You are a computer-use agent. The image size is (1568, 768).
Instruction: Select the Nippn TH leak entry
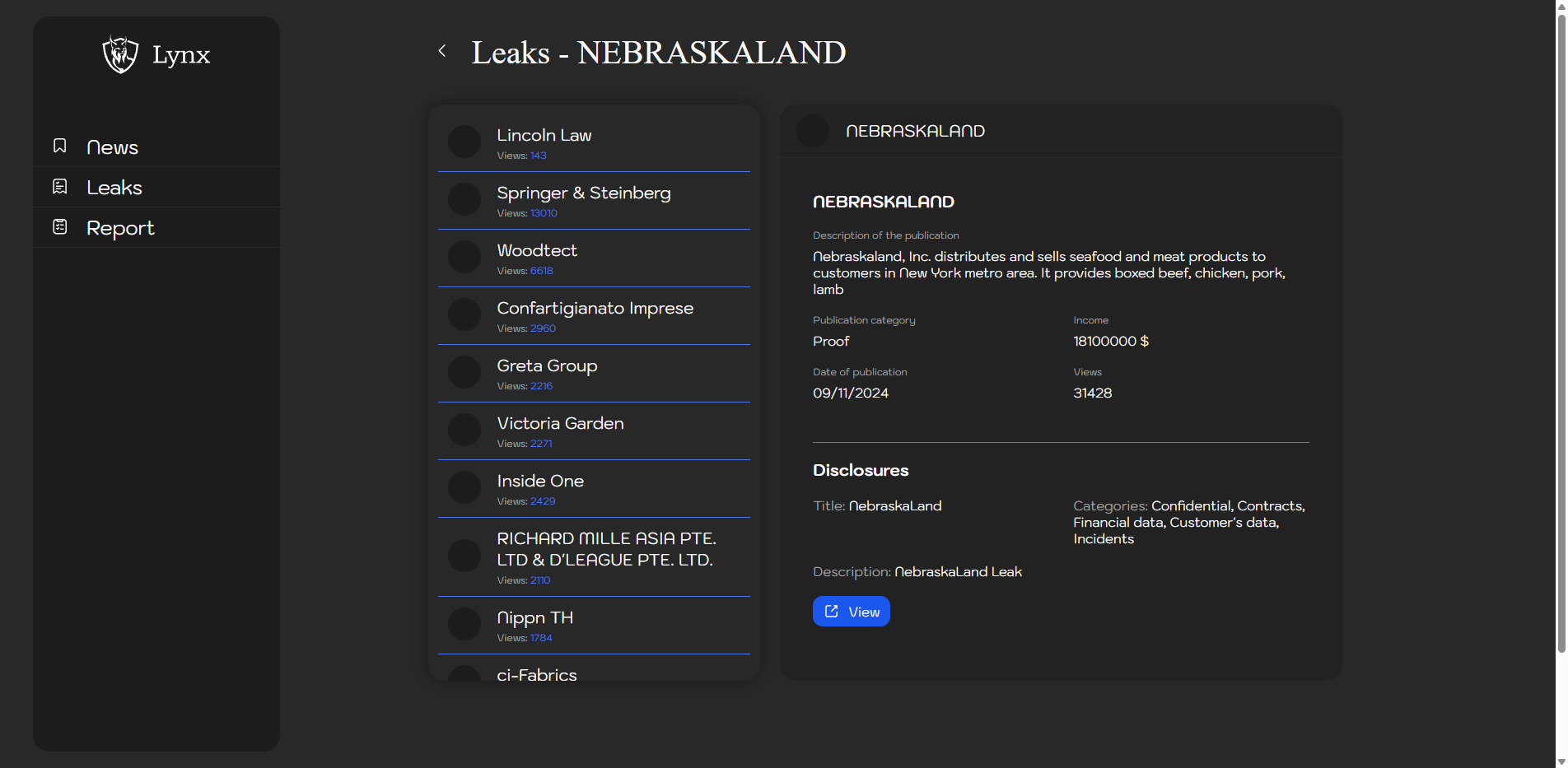[x=534, y=618]
